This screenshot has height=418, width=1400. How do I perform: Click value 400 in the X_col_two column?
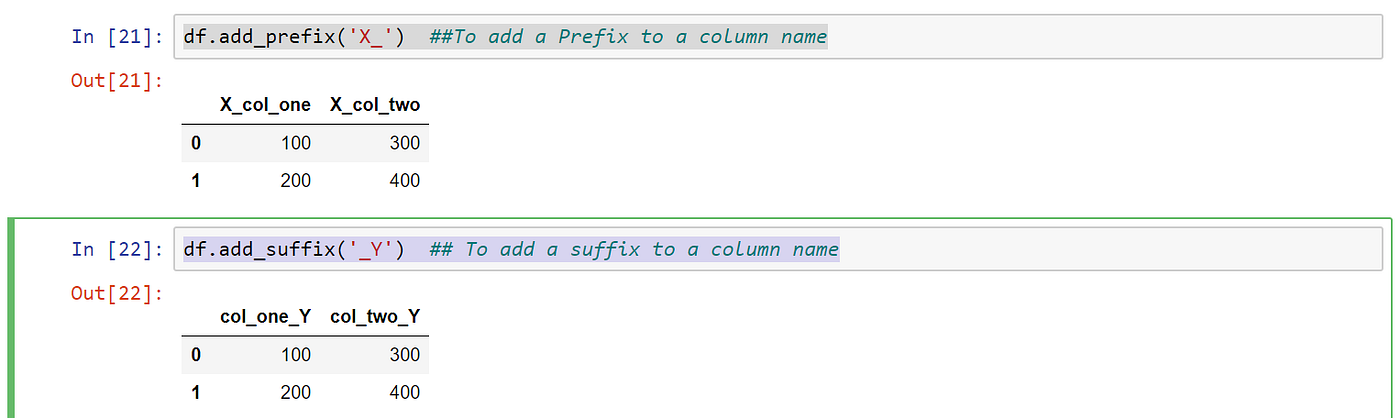tap(405, 181)
